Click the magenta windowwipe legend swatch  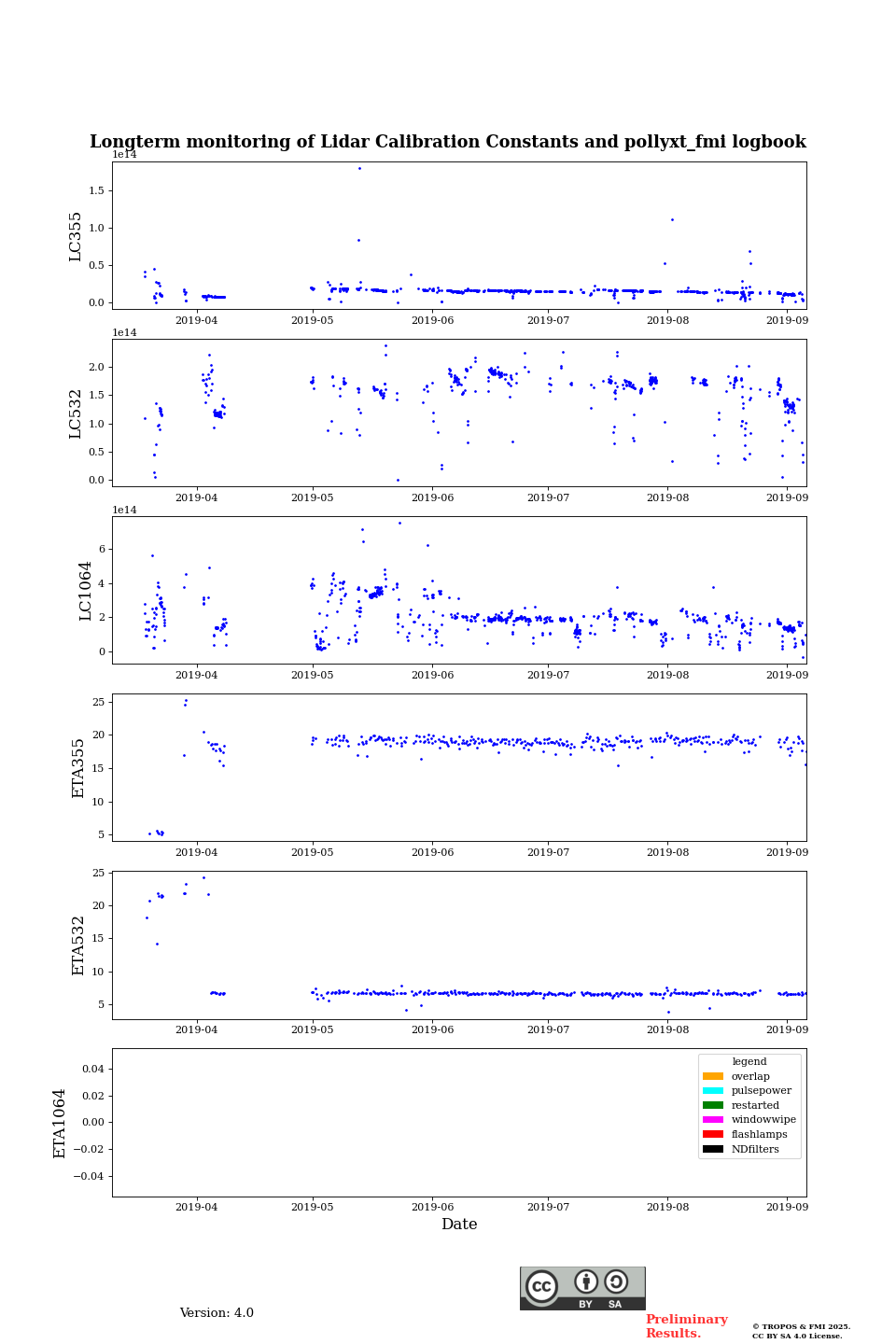(713, 1120)
